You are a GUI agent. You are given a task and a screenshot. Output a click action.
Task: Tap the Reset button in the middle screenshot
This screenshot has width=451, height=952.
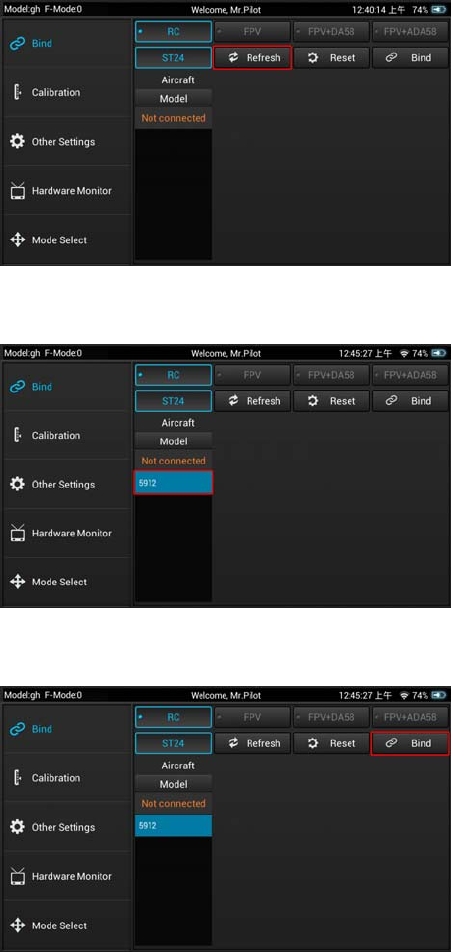point(331,401)
